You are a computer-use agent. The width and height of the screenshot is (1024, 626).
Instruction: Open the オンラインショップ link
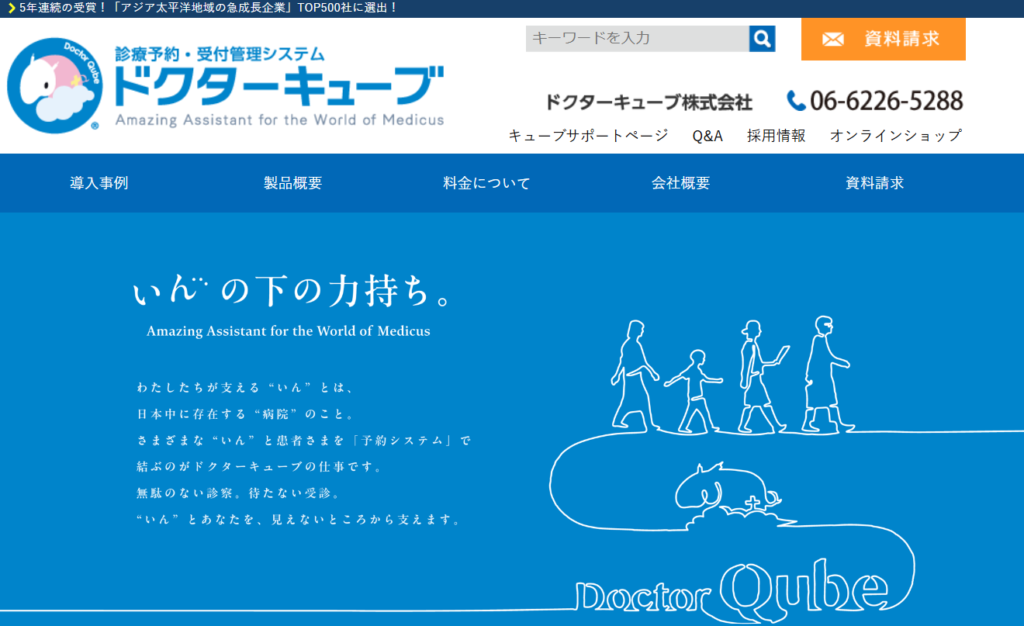tap(895, 136)
